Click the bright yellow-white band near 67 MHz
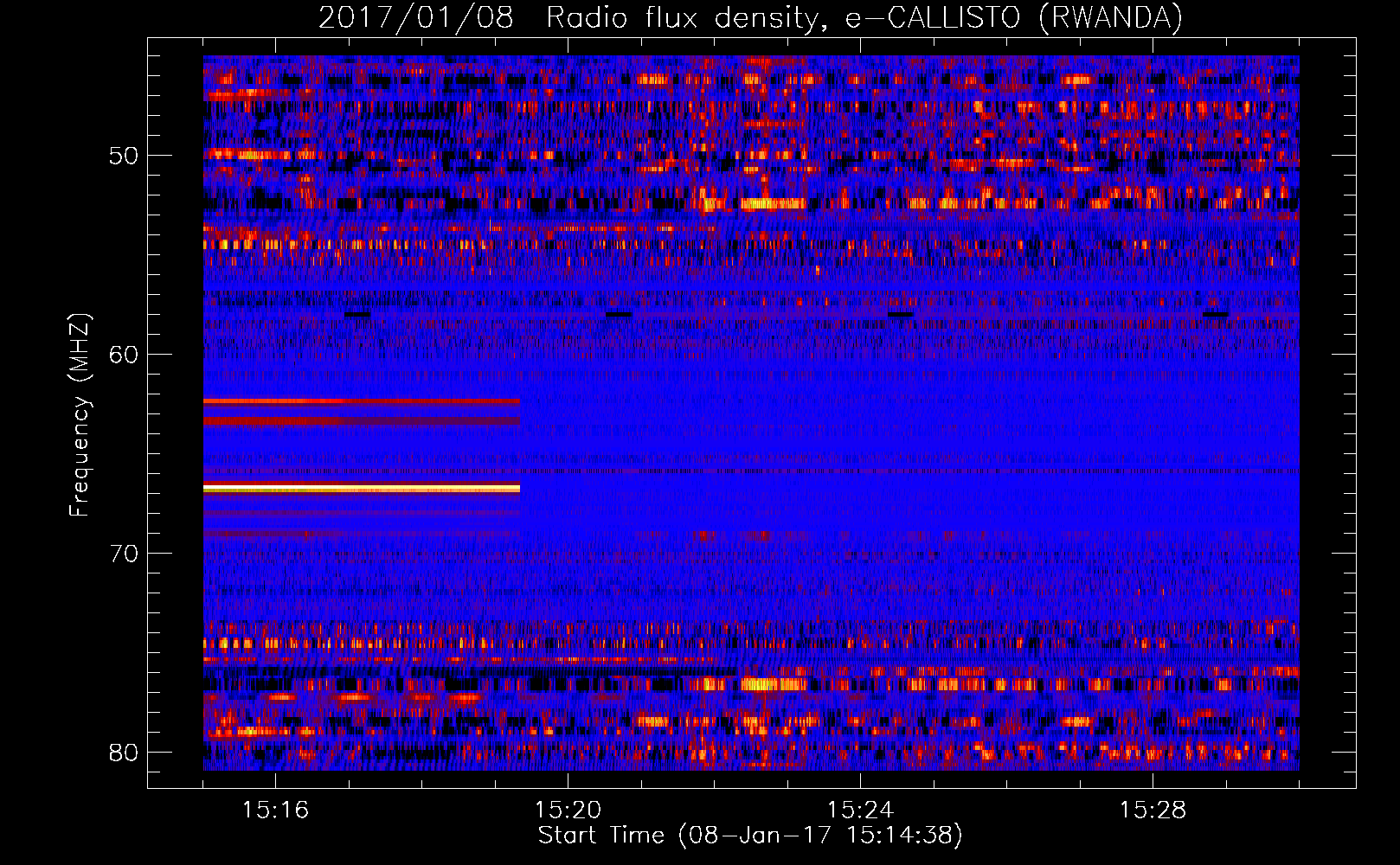The height and width of the screenshot is (865, 1400). [362, 489]
